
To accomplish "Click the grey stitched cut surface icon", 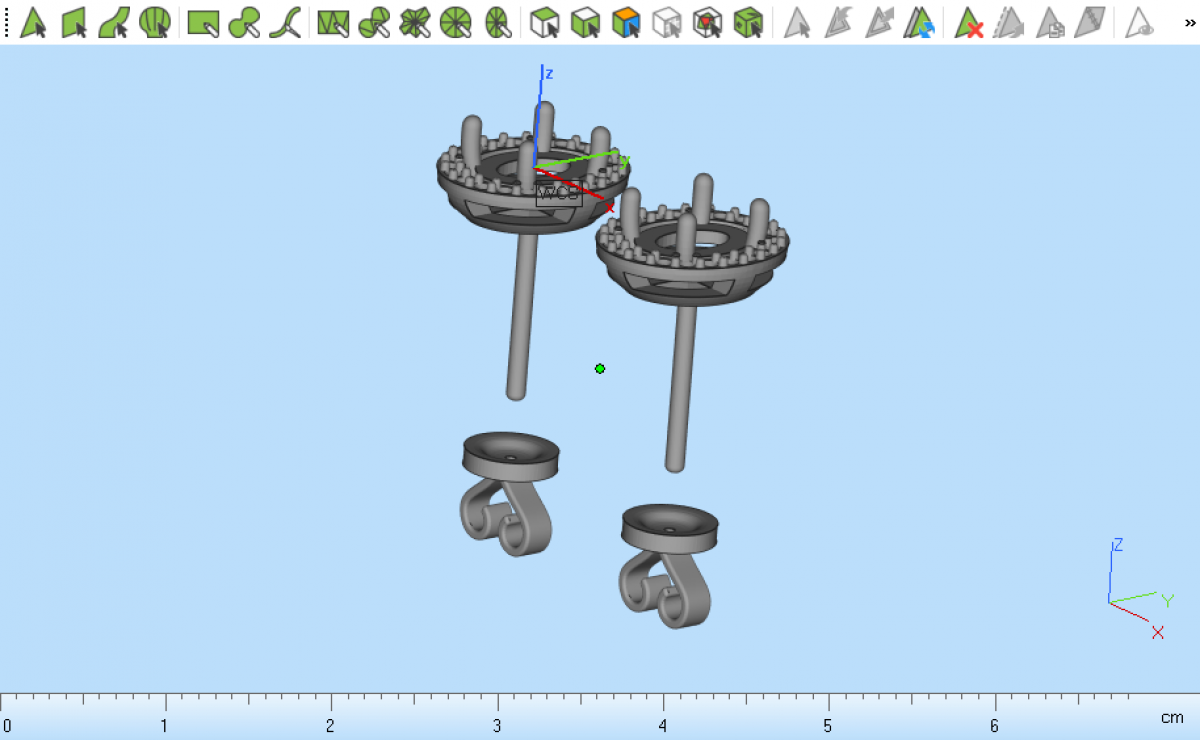I will click(x=1089, y=22).
